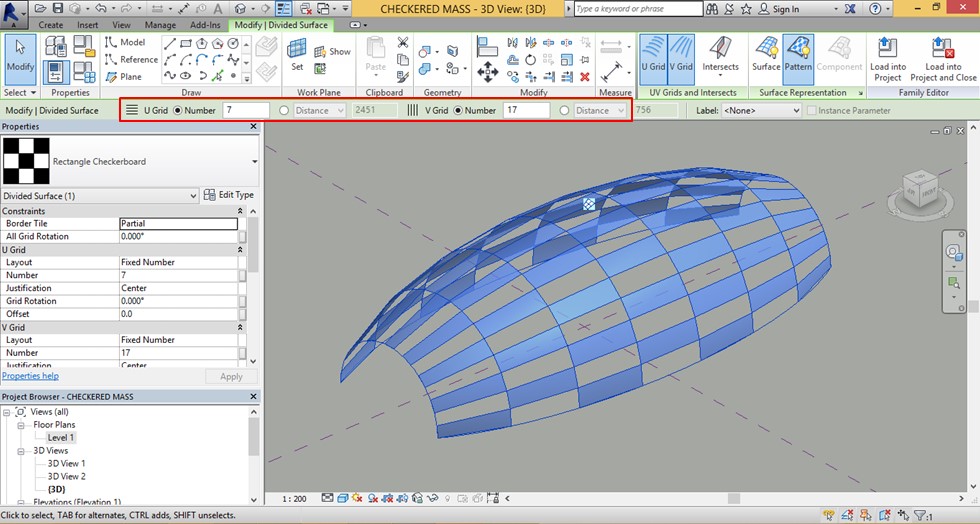
Task: Select the Rectangle draw tool
Action: point(186,43)
